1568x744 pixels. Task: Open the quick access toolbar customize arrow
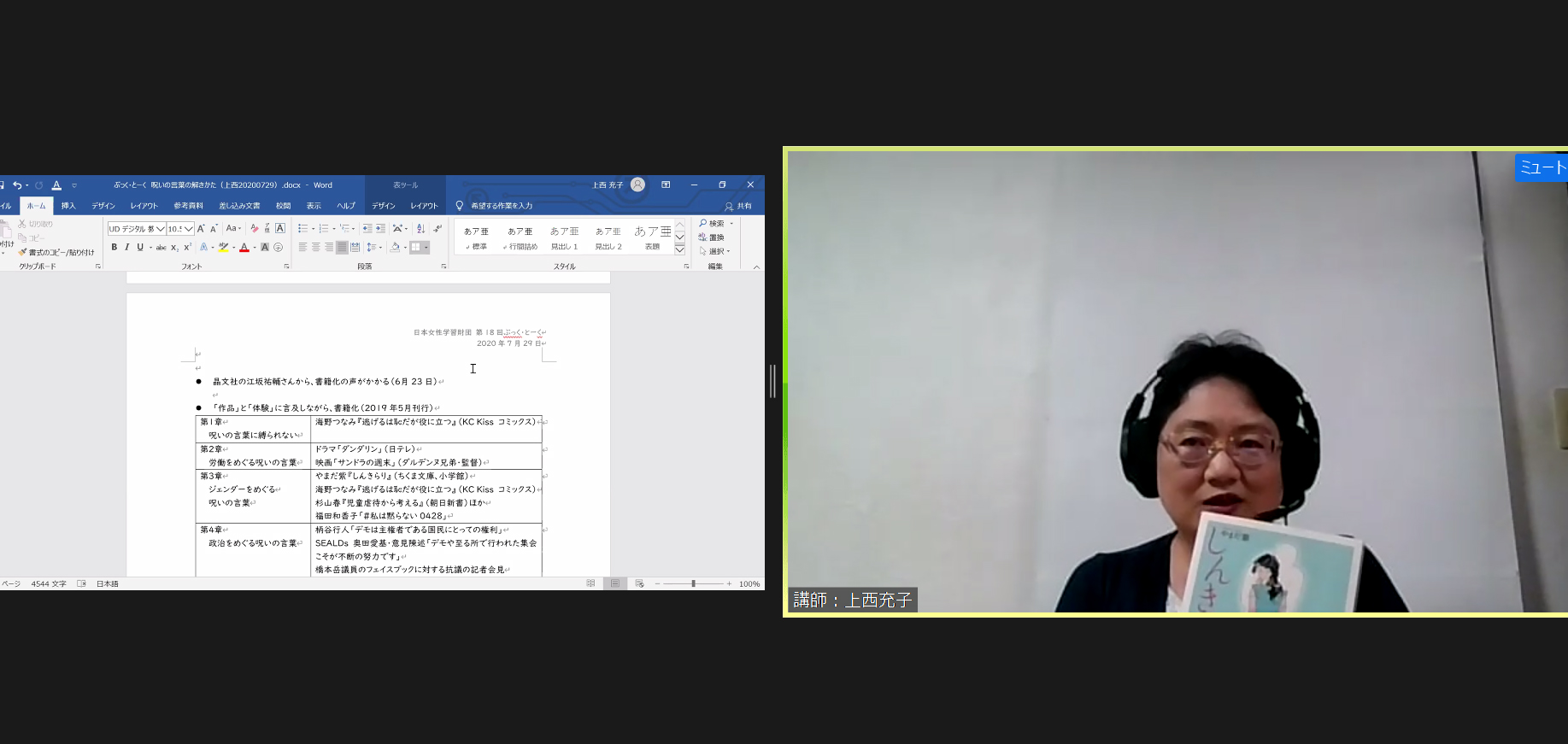coord(74,185)
